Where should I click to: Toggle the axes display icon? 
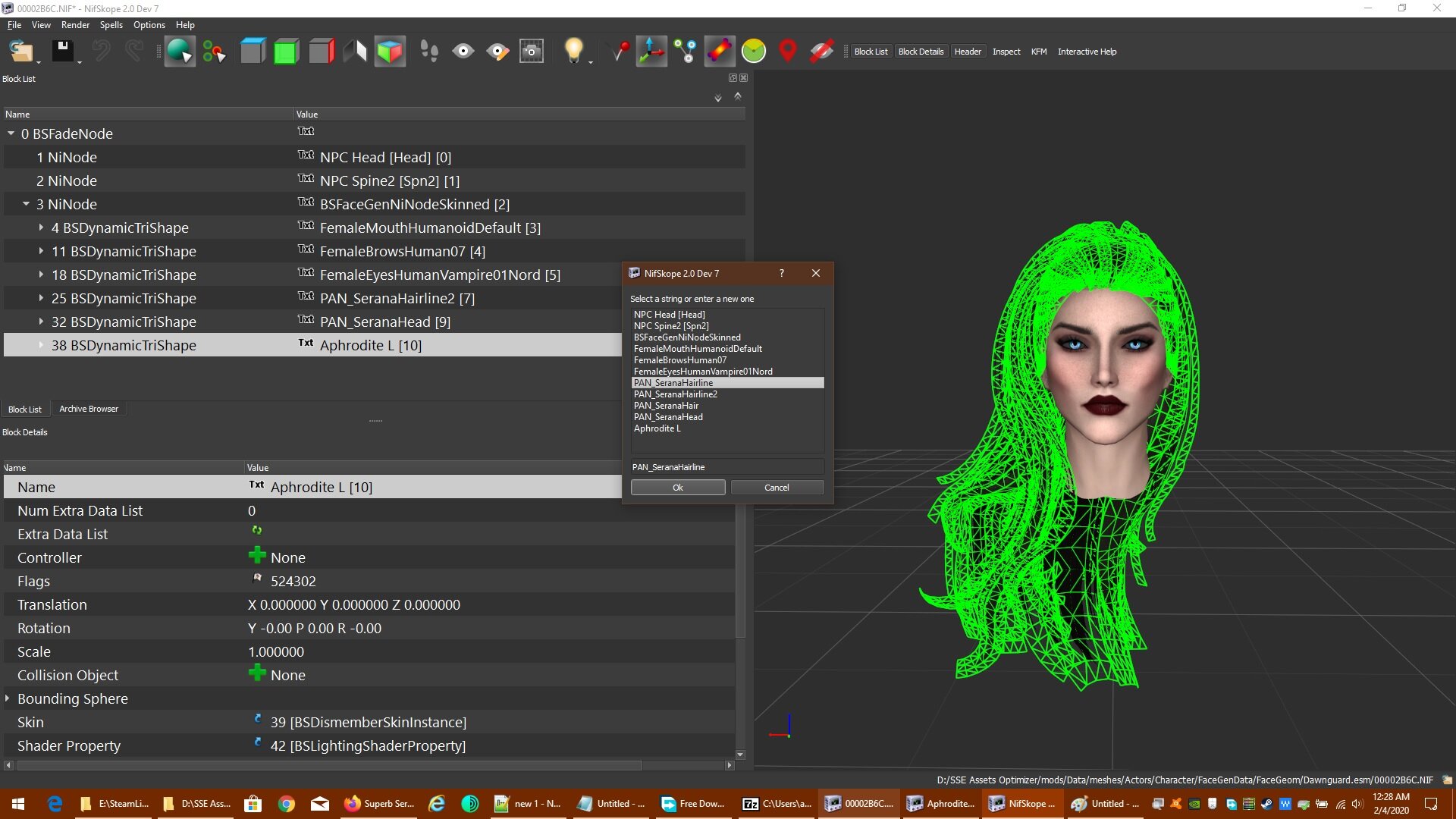click(x=651, y=52)
